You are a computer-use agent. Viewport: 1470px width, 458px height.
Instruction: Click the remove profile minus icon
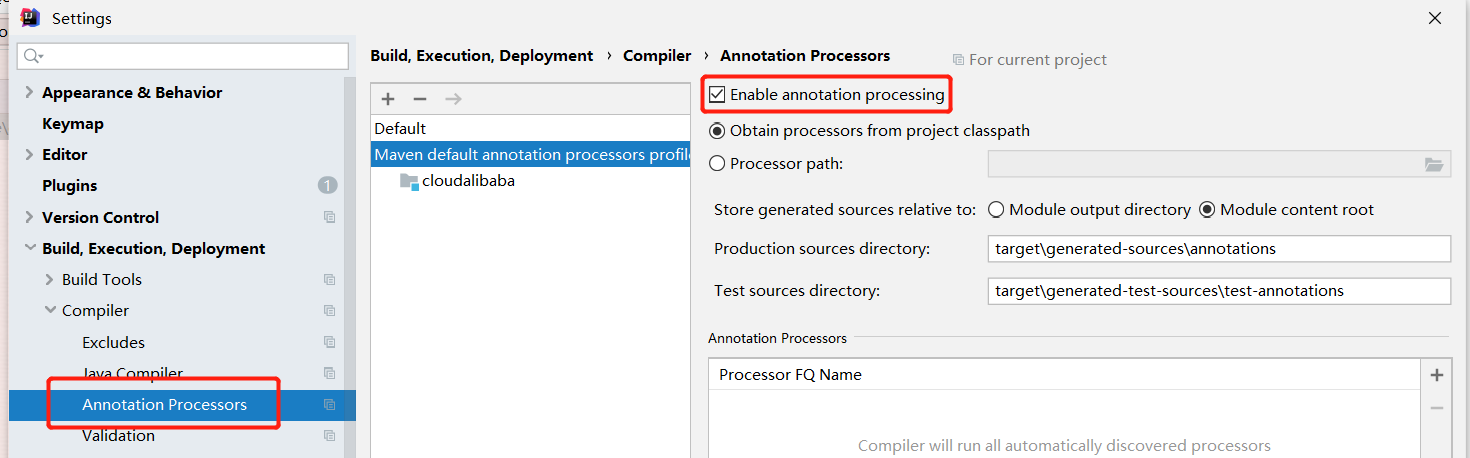point(420,99)
